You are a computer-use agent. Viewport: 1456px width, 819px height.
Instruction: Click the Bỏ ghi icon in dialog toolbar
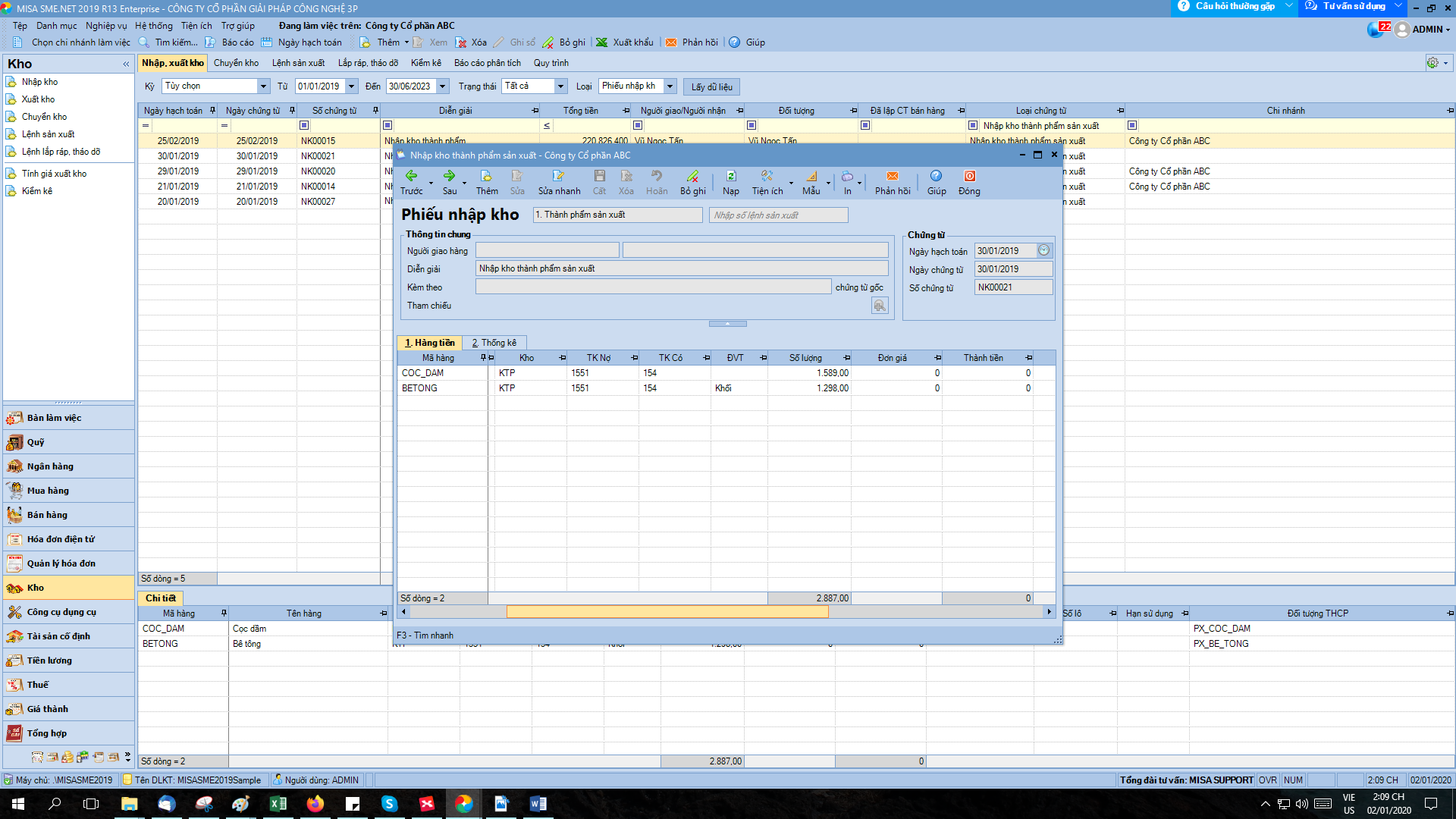(692, 177)
